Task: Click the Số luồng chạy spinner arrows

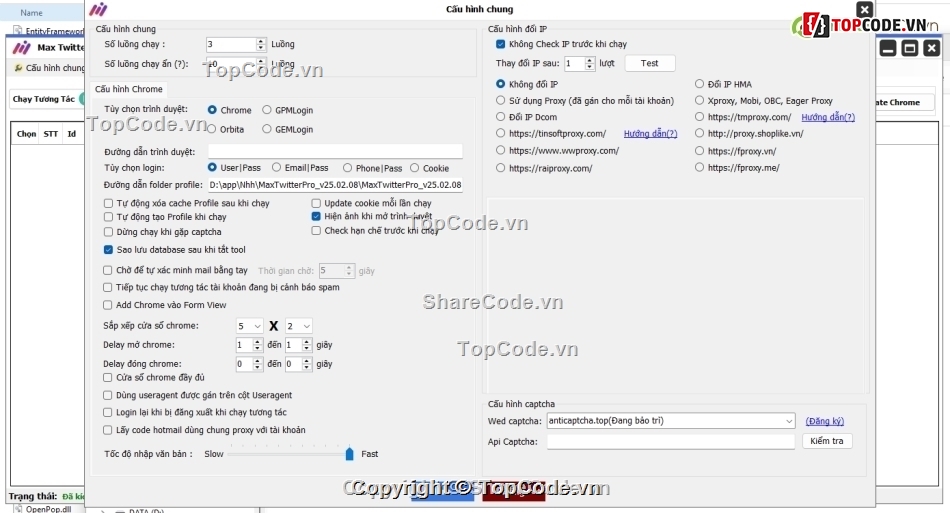Action: point(261,44)
